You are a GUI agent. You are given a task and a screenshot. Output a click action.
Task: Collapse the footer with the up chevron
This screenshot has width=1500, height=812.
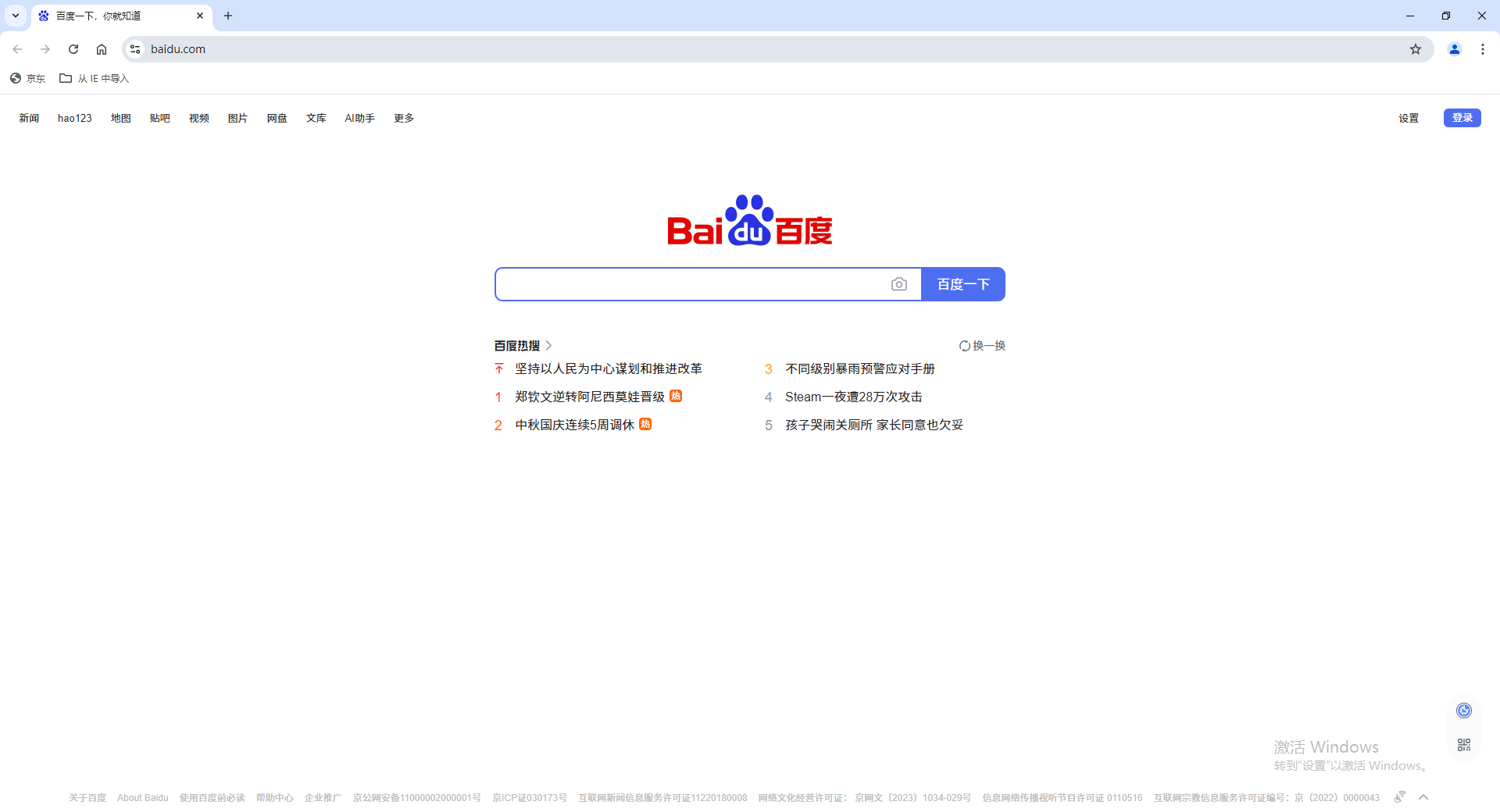coord(1423,797)
